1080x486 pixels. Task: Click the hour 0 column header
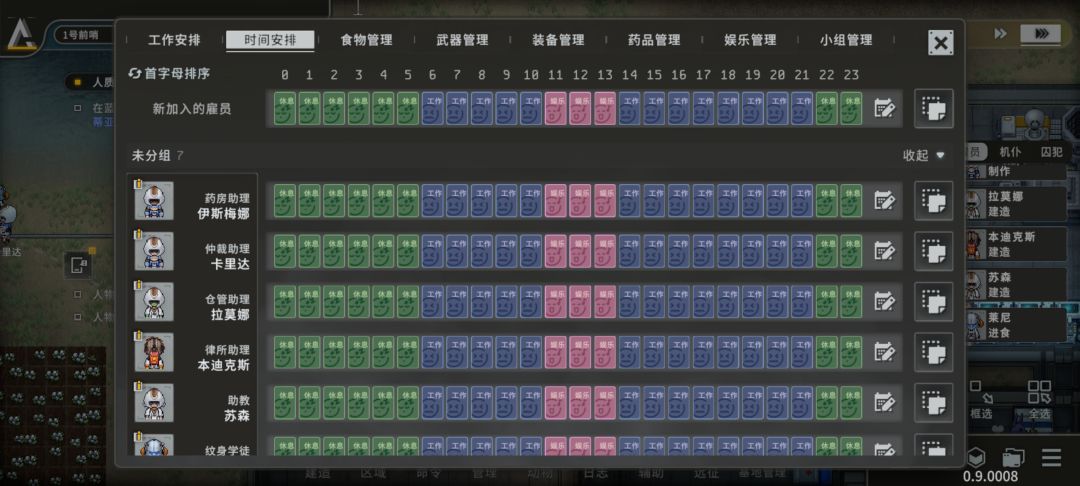coord(284,75)
